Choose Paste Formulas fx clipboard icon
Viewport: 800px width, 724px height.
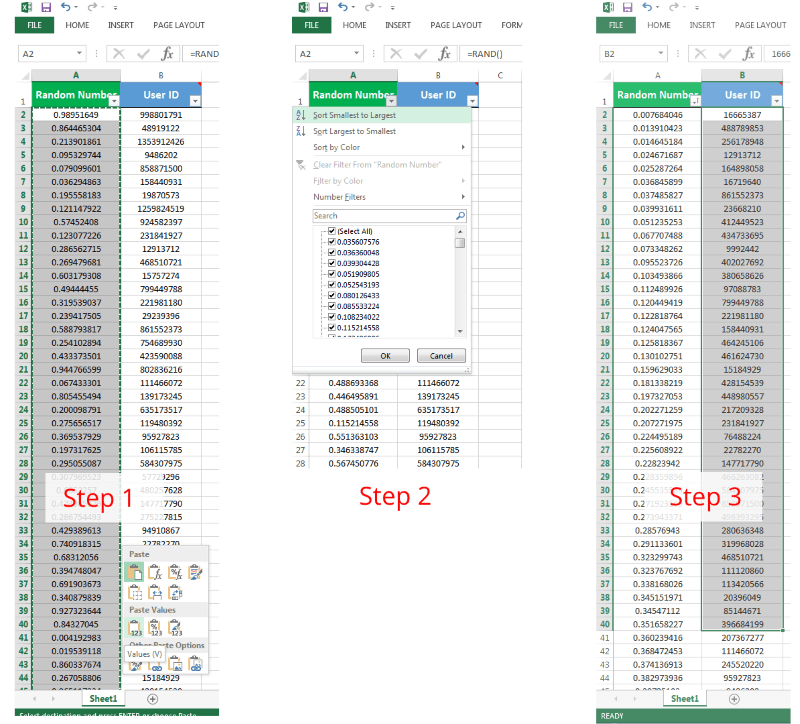155,572
